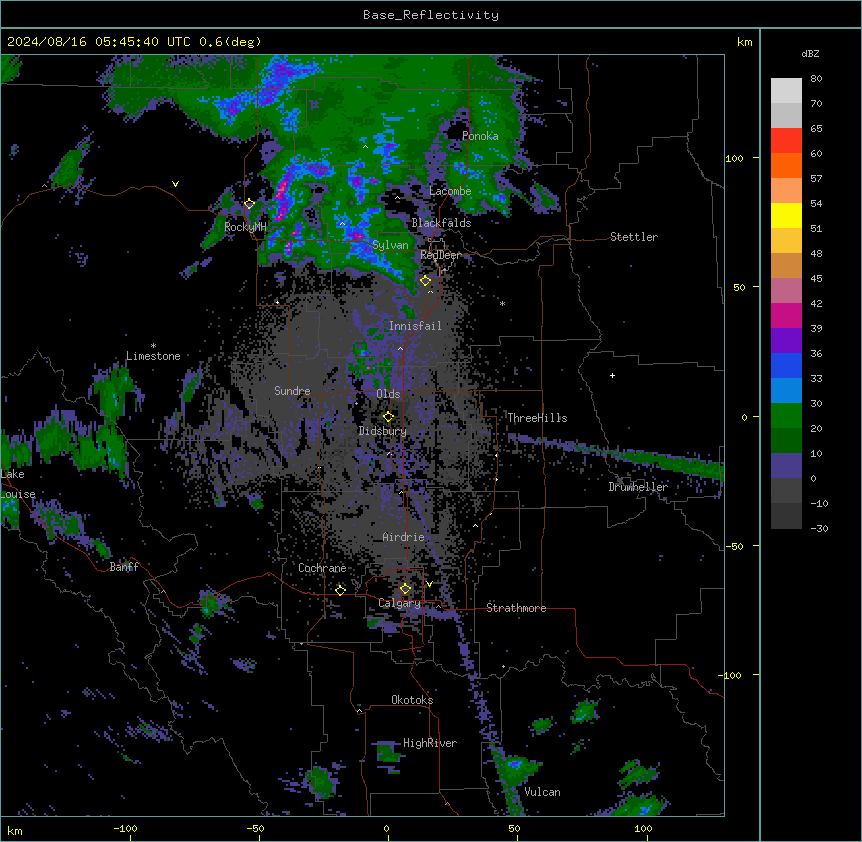Select the purple 36-39 dBZ legend swatch

click(786, 341)
